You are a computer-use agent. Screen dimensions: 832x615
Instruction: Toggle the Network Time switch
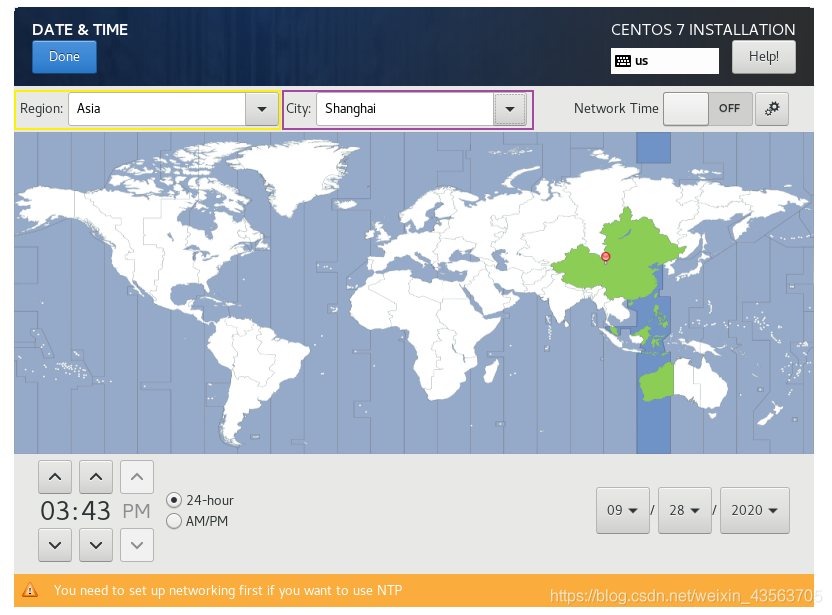pyautogui.click(x=707, y=109)
